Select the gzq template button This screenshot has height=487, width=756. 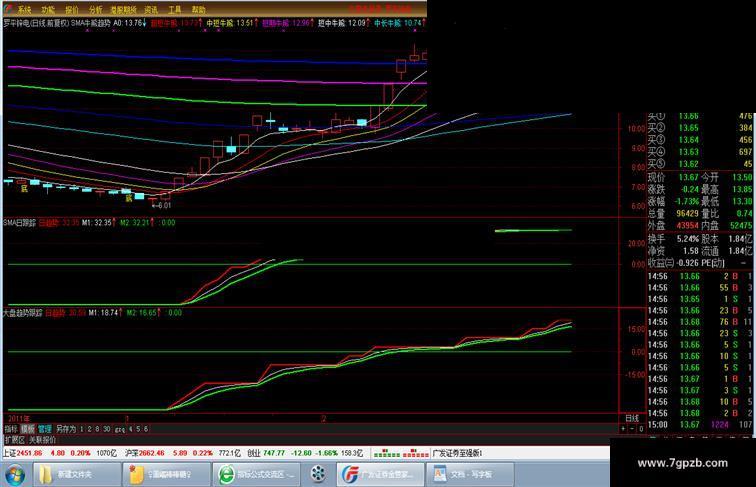pos(120,429)
